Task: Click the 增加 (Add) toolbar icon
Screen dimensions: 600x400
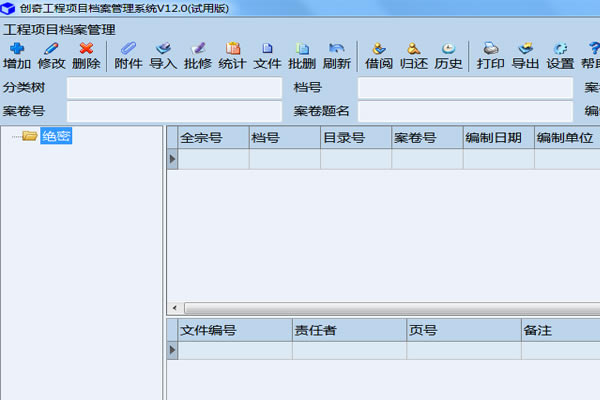Action: (17, 55)
